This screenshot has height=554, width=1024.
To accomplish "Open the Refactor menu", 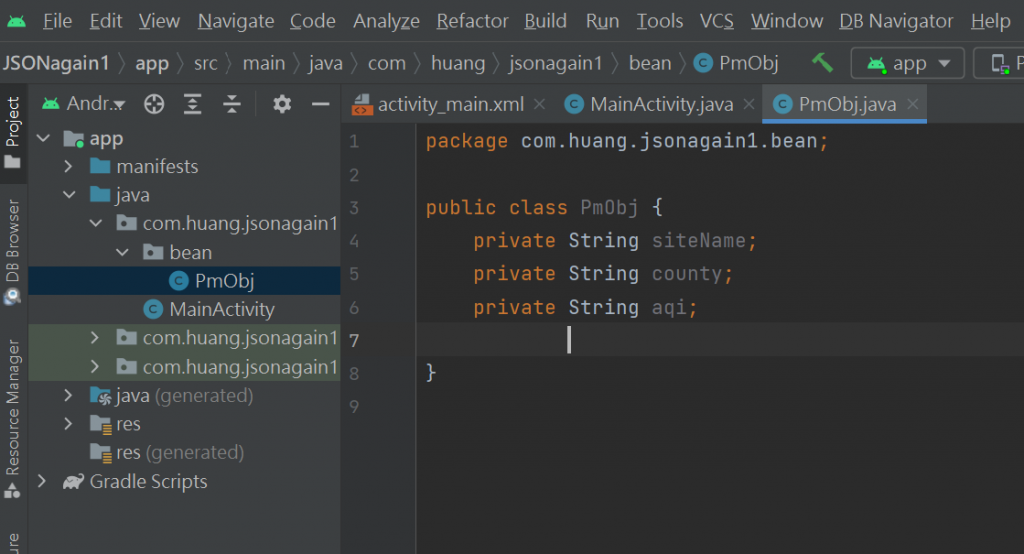I will tap(472, 22).
